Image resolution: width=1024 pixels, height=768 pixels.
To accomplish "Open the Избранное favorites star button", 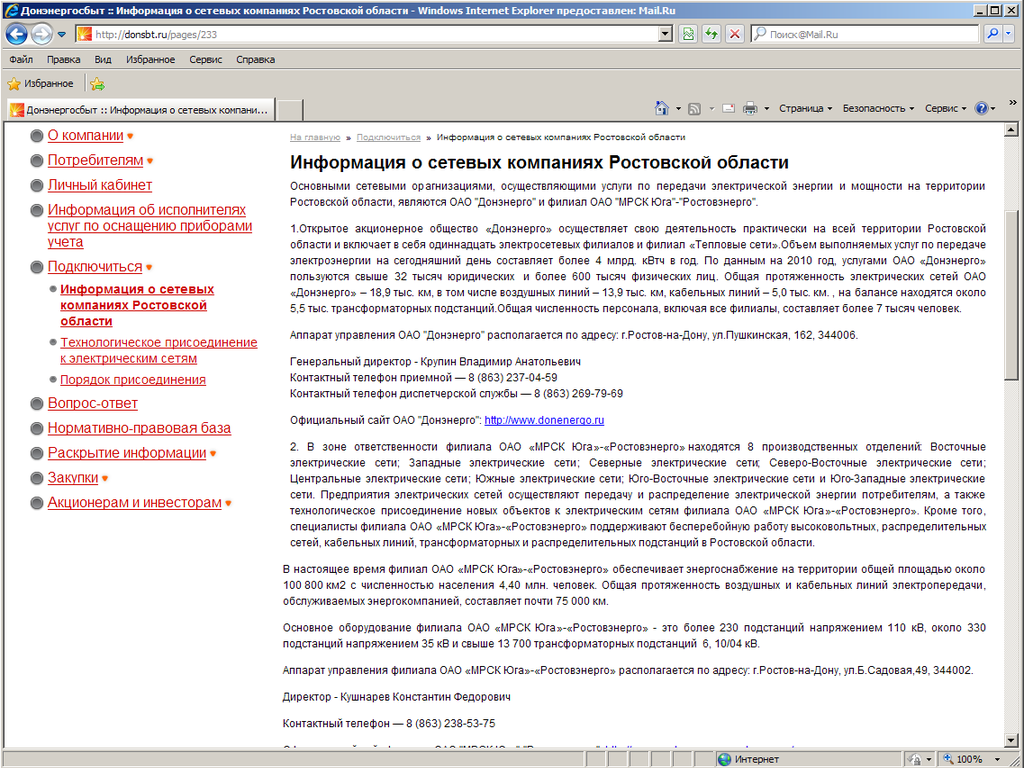I will tap(40, 84).
